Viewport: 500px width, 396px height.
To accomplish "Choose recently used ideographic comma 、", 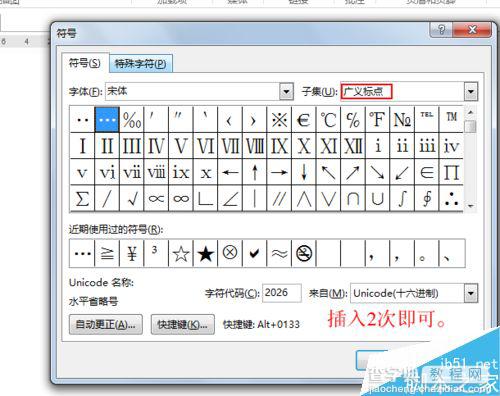I will tap(452, 253).
